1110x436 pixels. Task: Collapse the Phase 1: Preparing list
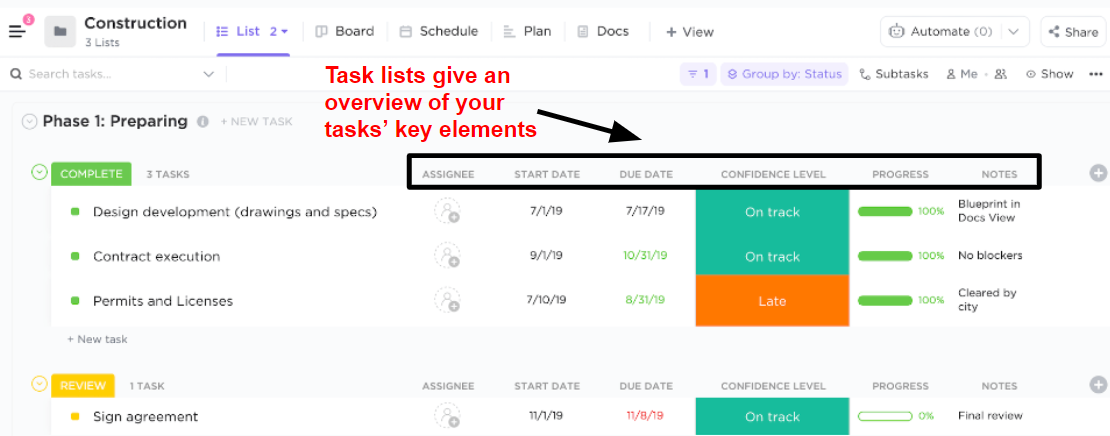(x=29, y=122)
